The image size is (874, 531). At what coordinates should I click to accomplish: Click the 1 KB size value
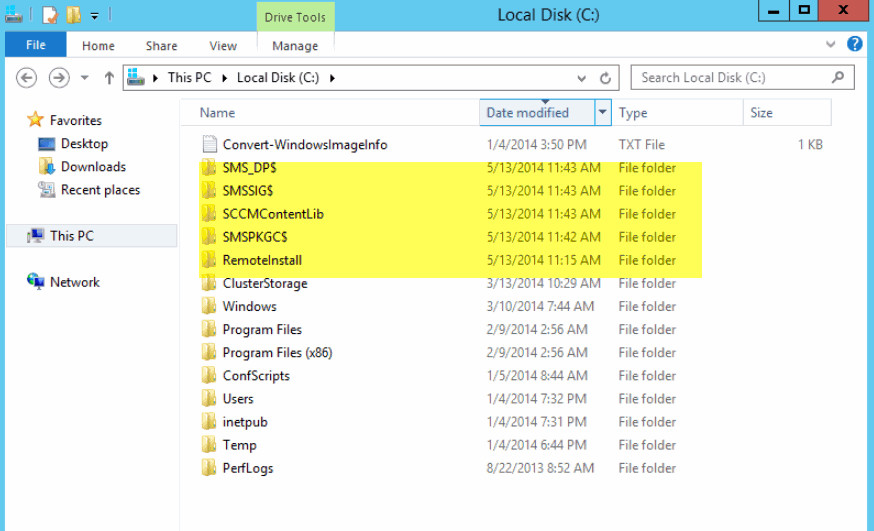(810, 144)
